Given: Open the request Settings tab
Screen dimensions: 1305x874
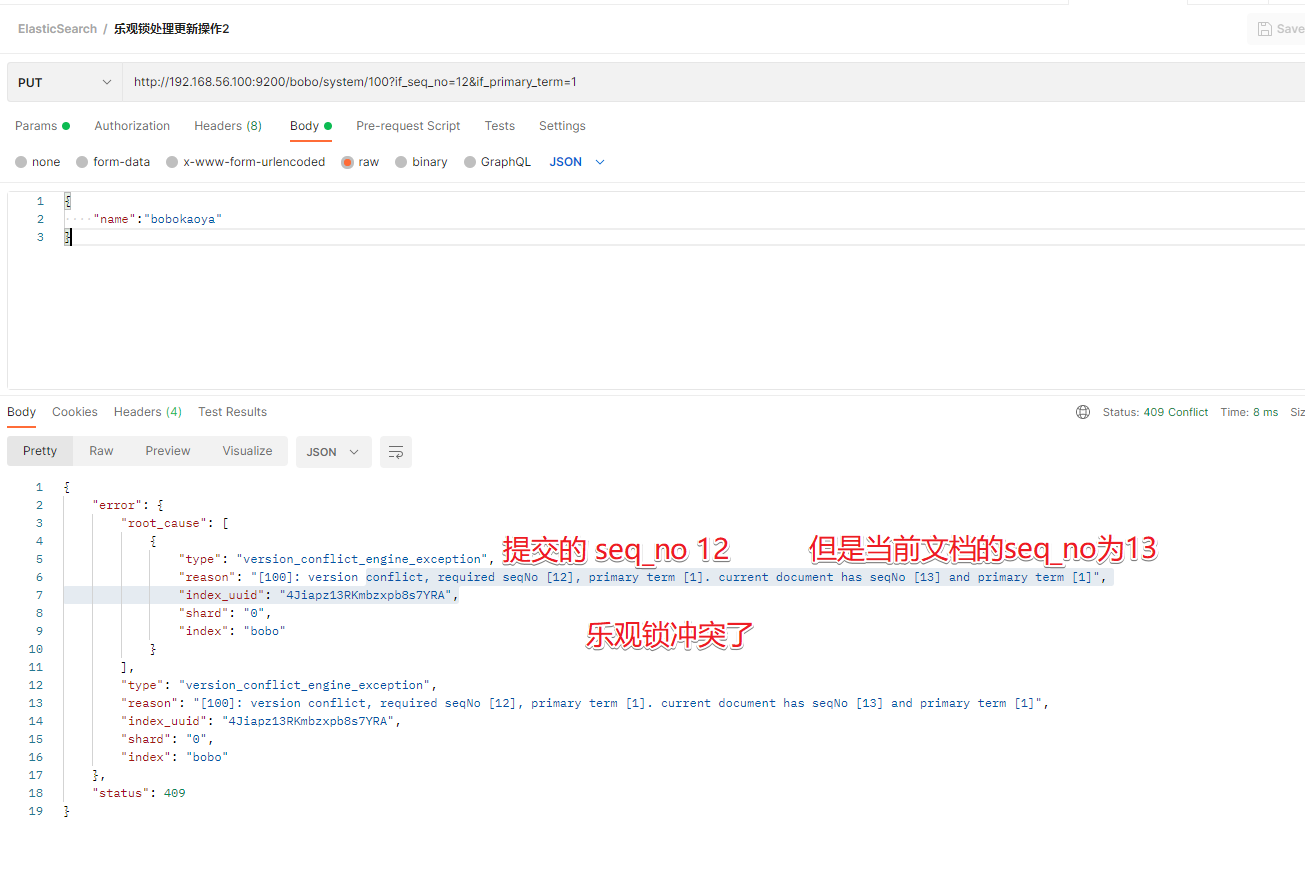Looking at the screenshot, I should [x=562, y=126].
